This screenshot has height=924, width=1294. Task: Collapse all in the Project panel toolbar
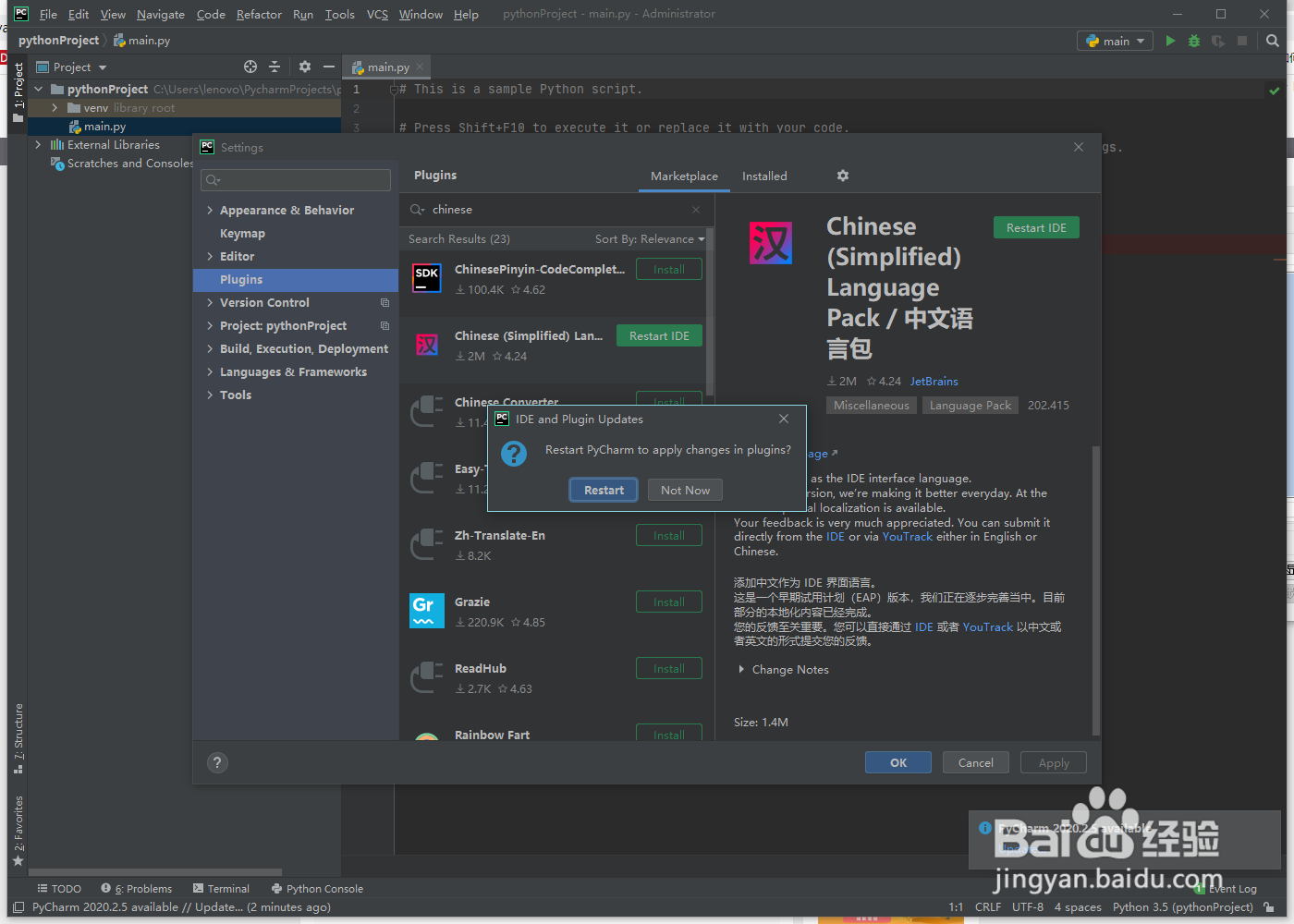275,67
